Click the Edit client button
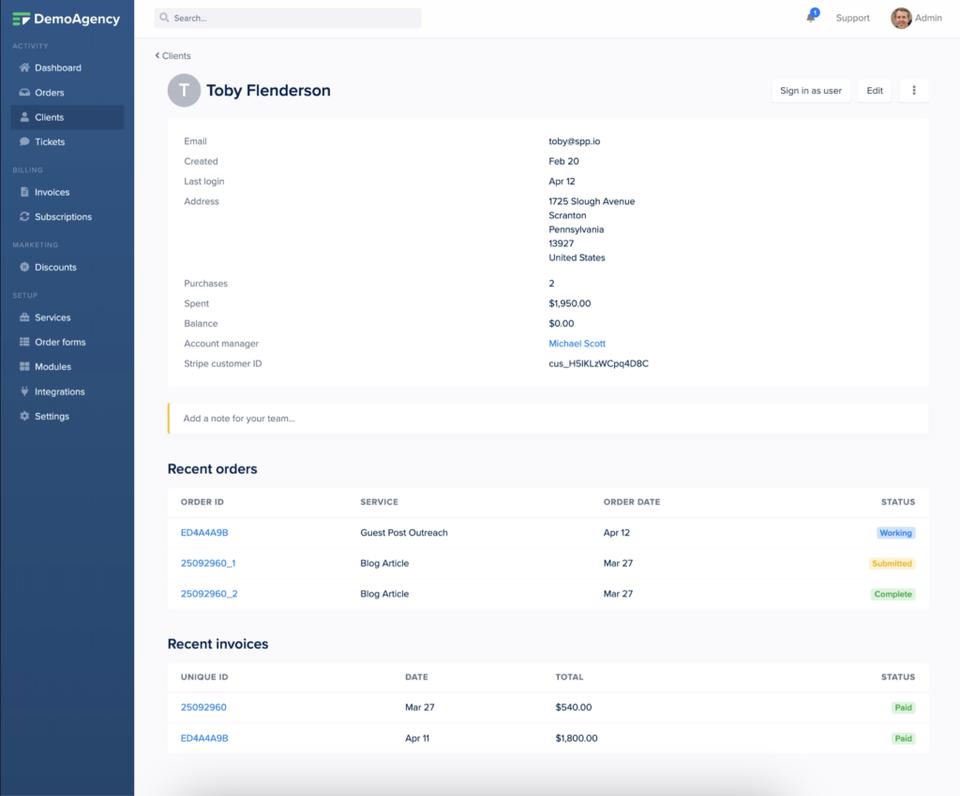960x796 pixels. tap(874, 90)
